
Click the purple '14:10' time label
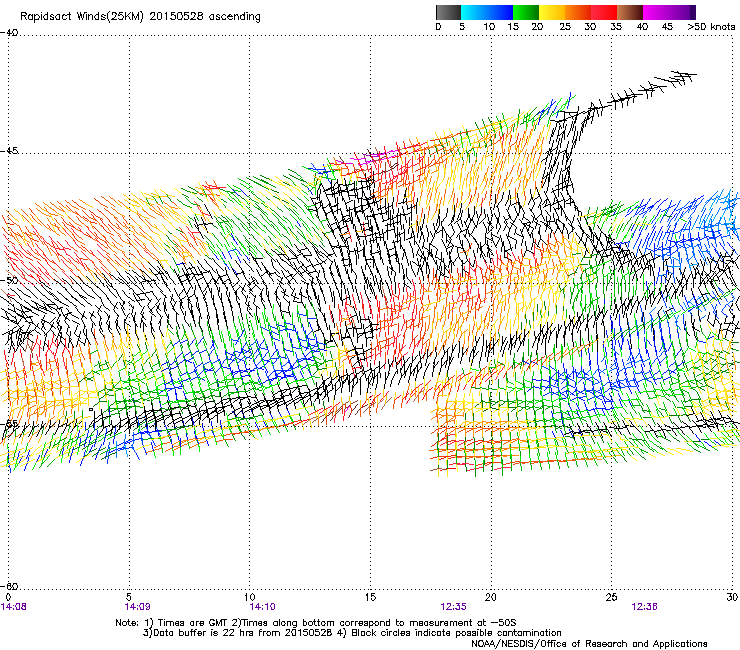tap(262, 607)
